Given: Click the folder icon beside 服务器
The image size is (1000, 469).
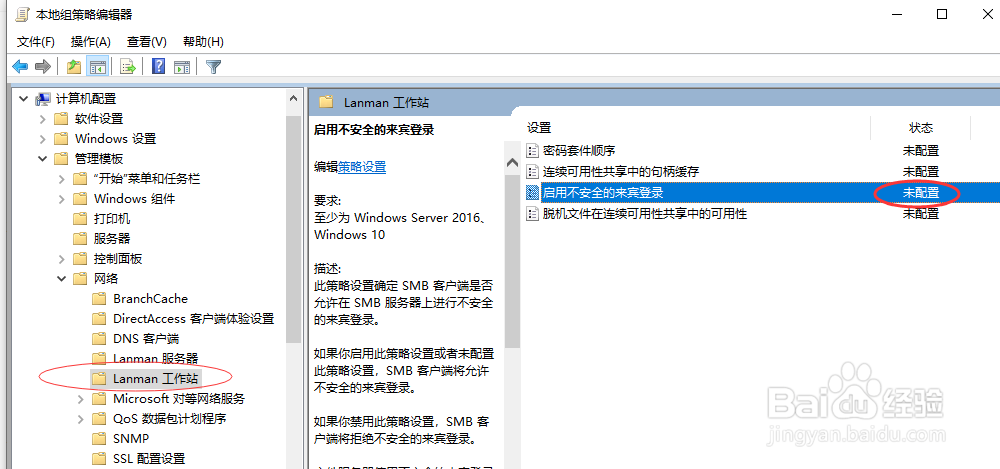Looking at the screenshot, I should [80, 239].
